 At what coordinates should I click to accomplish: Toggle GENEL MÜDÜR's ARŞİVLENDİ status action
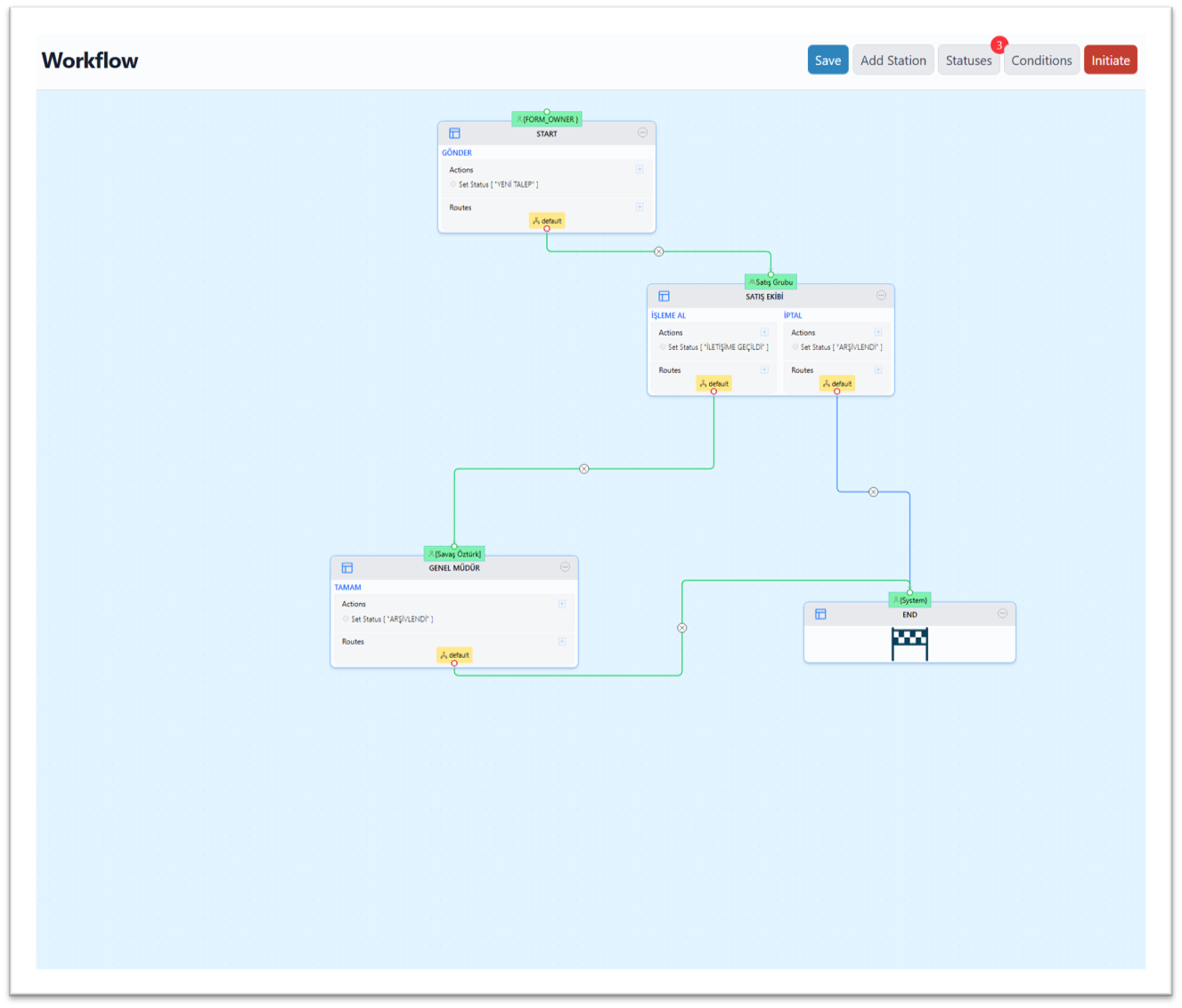[x=346, y=619]
